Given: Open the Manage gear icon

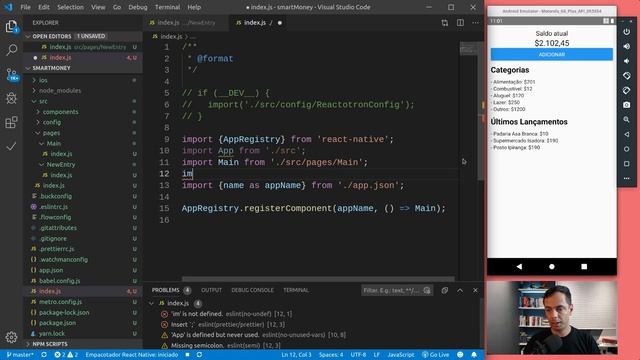Looking at the screenshot, I should point(11,337).
